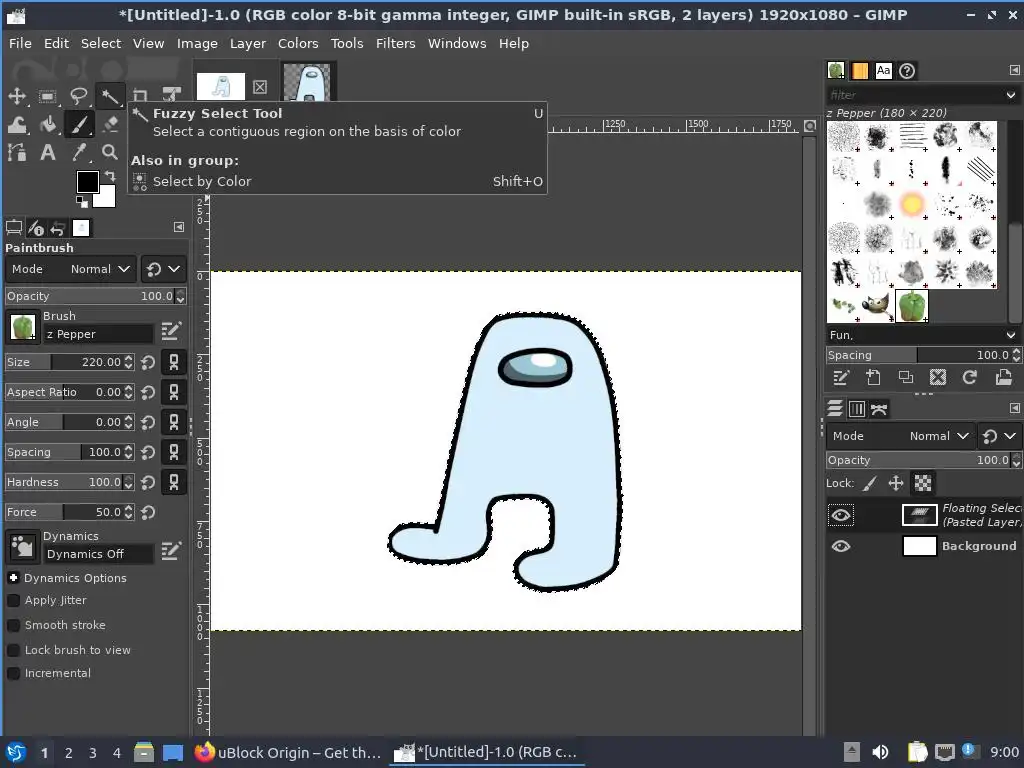Viewport: 1024px width, 768px height.
Task: Open the File menu
Action: pyautogui.click(x=20, y=44)
